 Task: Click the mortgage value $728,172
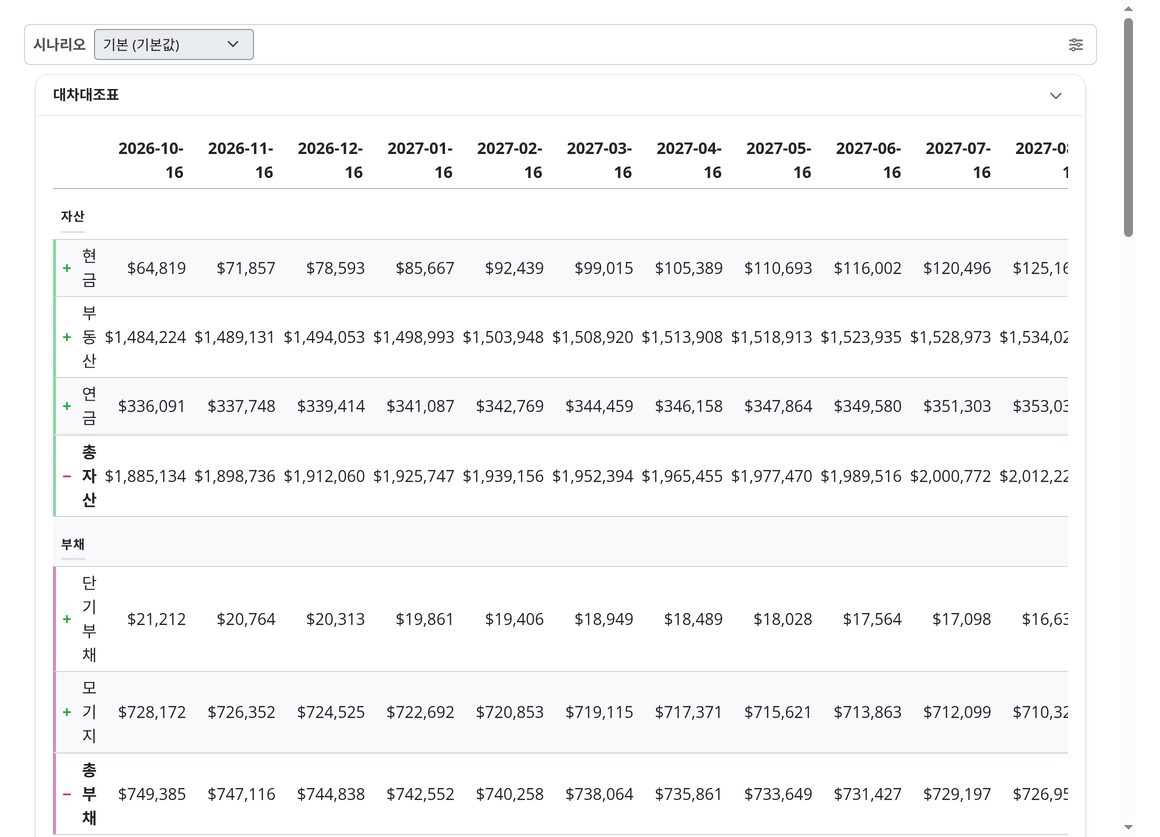click(152, 712)
